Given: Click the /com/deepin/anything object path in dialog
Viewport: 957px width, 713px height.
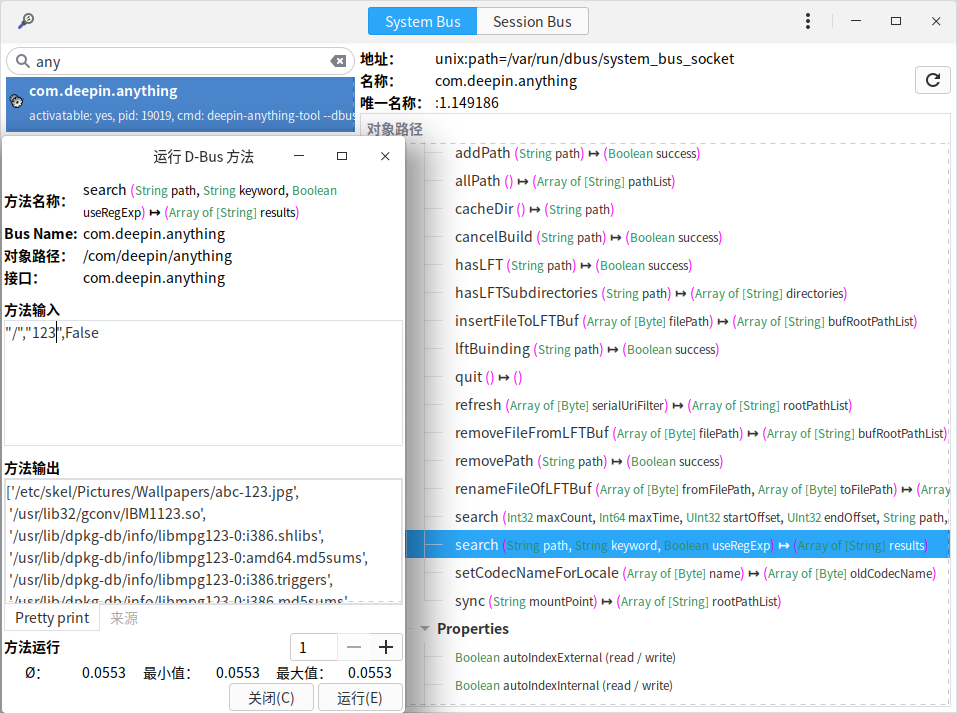Looking at the screenshot, I should 157,256.
